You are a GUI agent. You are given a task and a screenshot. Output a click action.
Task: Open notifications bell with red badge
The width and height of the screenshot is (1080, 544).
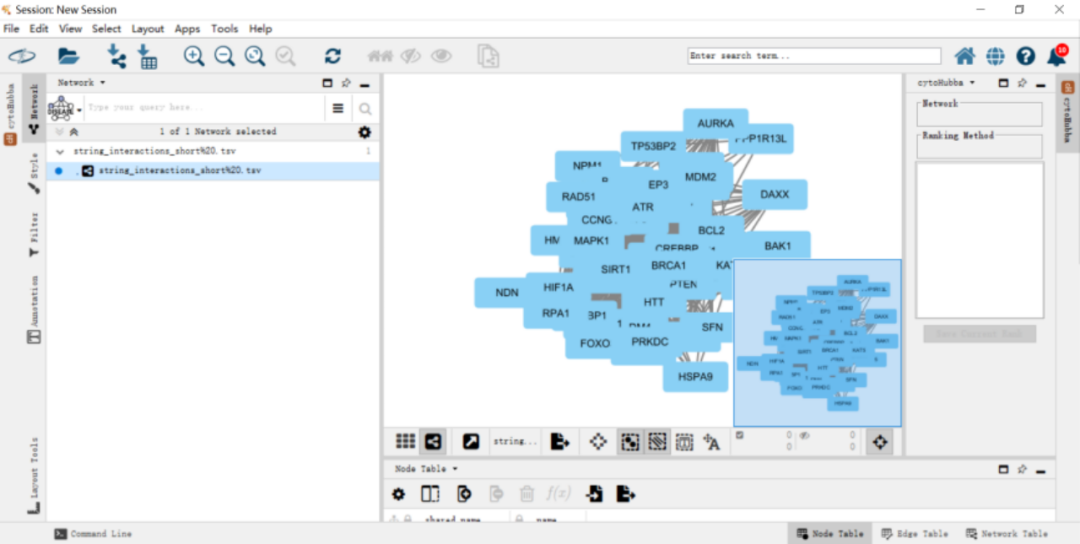(x=1057, y=54)
